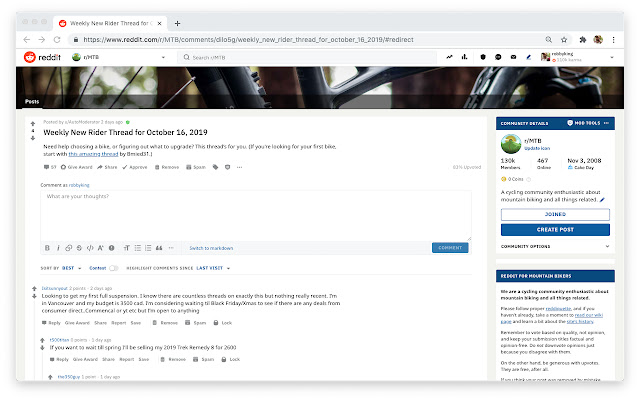
Task: Approve the post
Action: [135, 167]
